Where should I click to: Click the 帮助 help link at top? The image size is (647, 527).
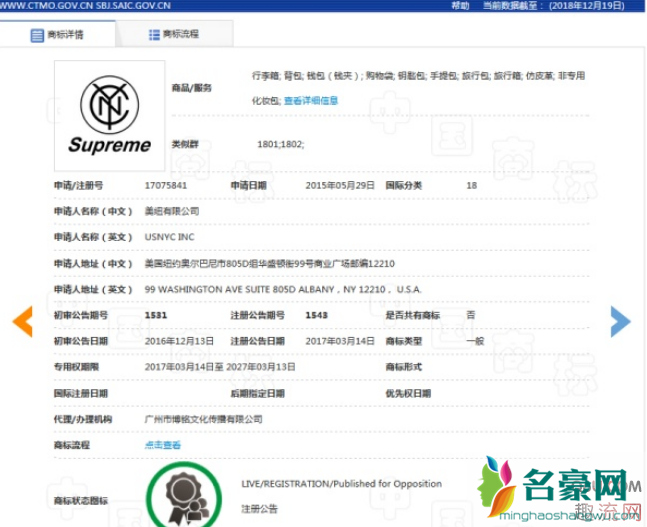[460, 6]
